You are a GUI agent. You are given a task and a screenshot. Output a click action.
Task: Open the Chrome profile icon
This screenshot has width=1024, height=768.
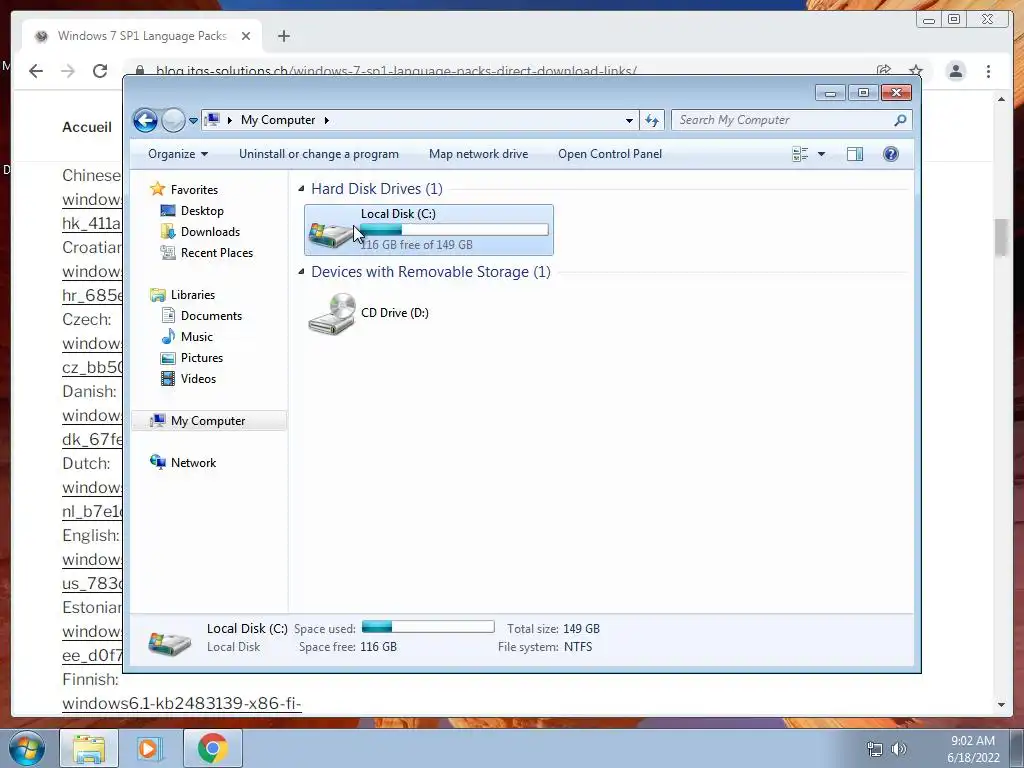tap(956, 71)
